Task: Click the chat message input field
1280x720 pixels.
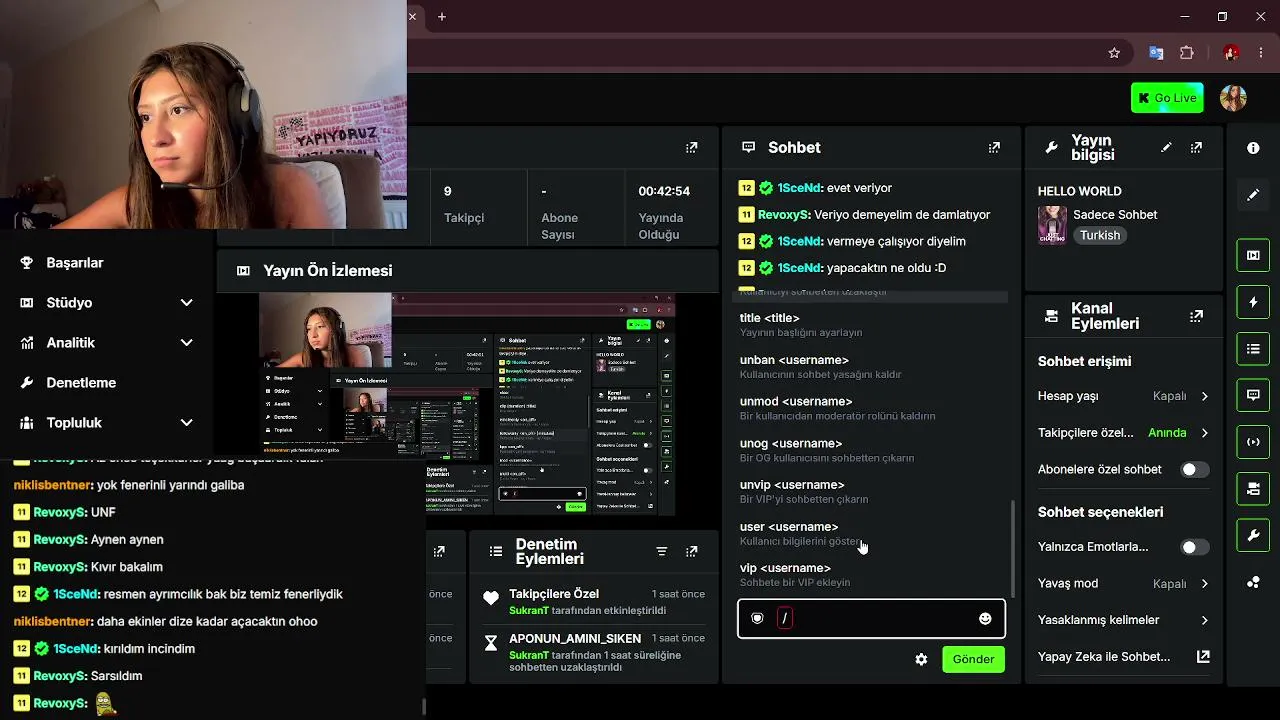Action: pos(871,619)
